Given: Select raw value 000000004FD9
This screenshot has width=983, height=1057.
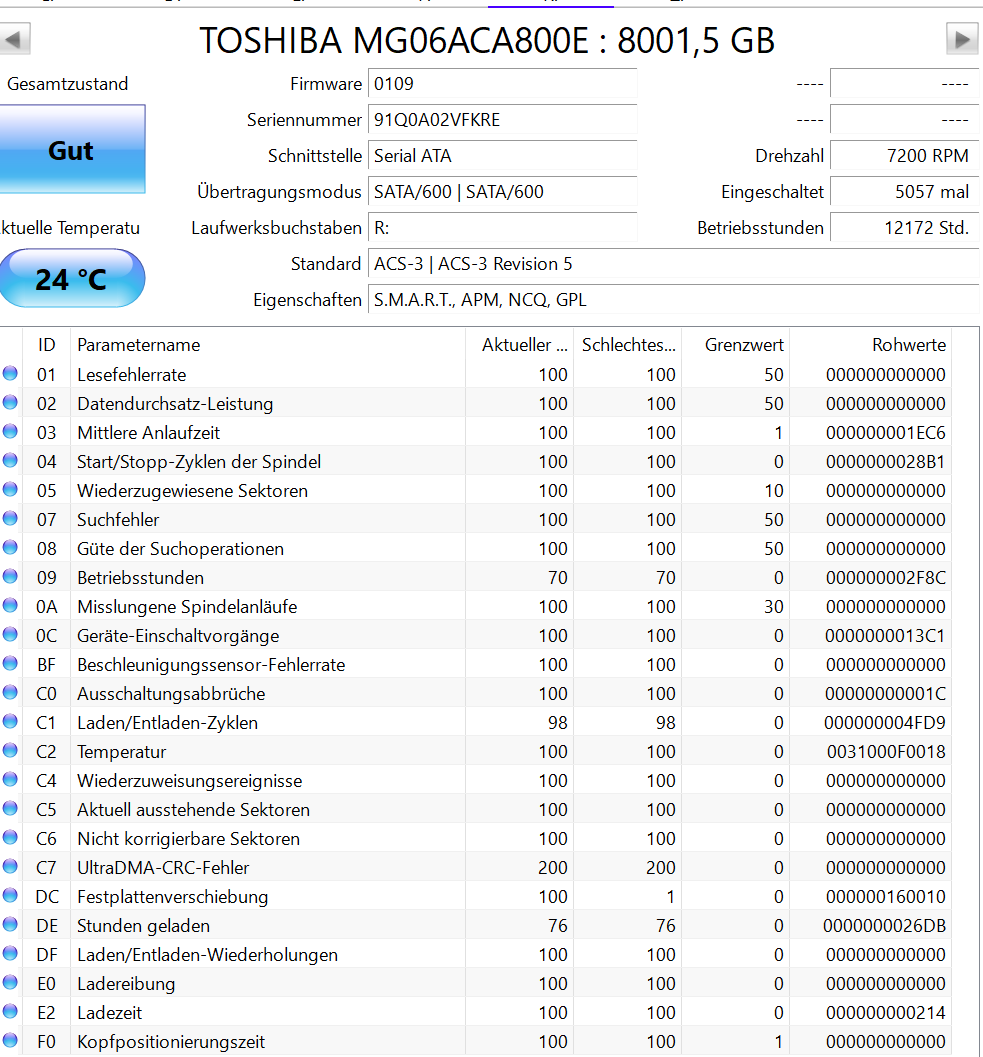Looking at the screenshot, I should pyautogui.click(x=885, y=722).
